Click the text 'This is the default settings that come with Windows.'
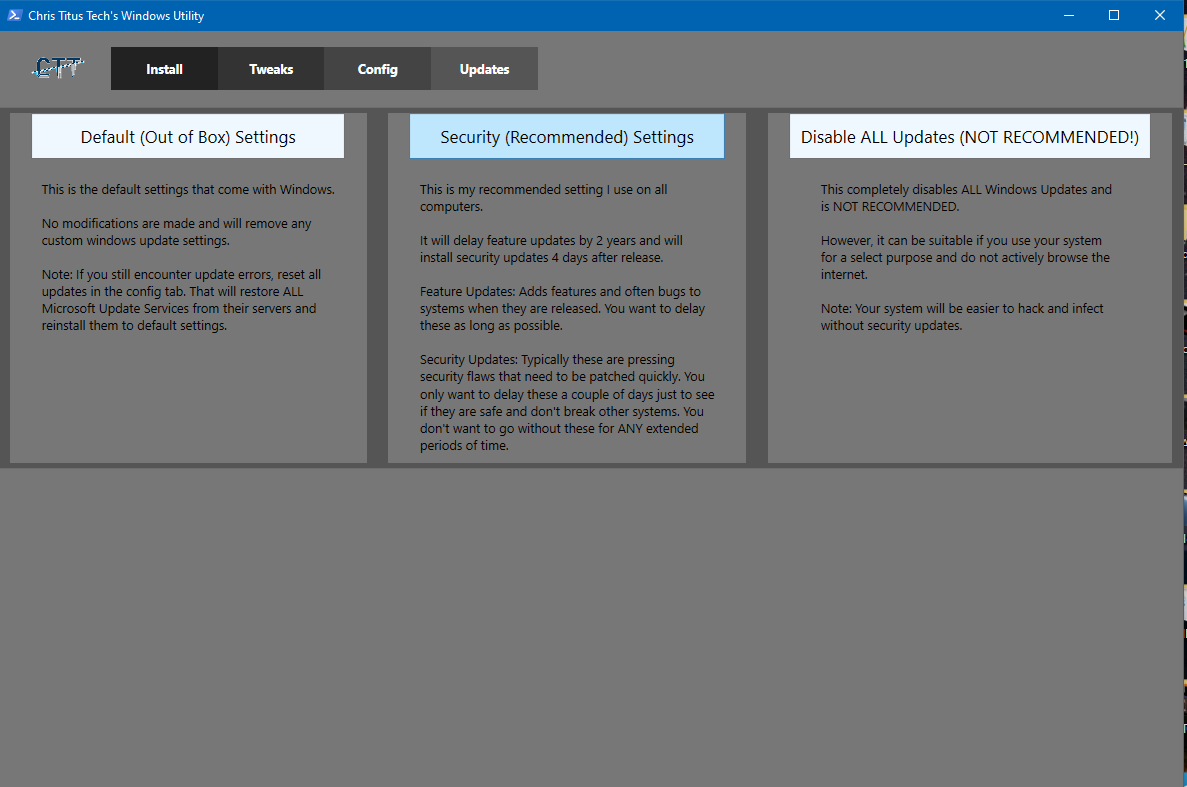The width and height of the screenshot is (1187, 787). tap(188, 189)
